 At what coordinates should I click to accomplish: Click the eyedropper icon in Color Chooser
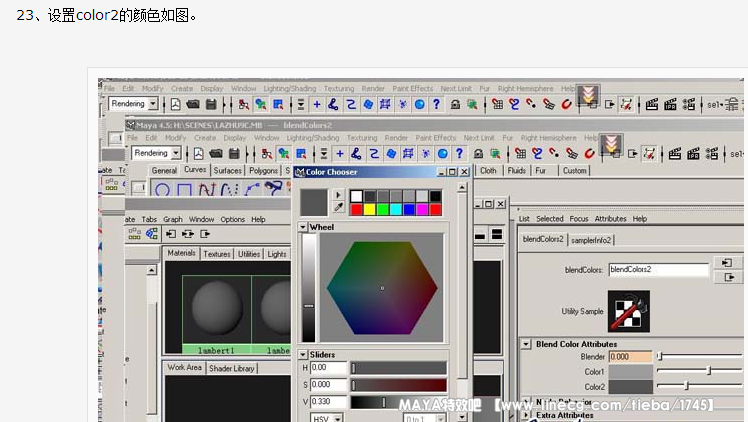point(337,208)
